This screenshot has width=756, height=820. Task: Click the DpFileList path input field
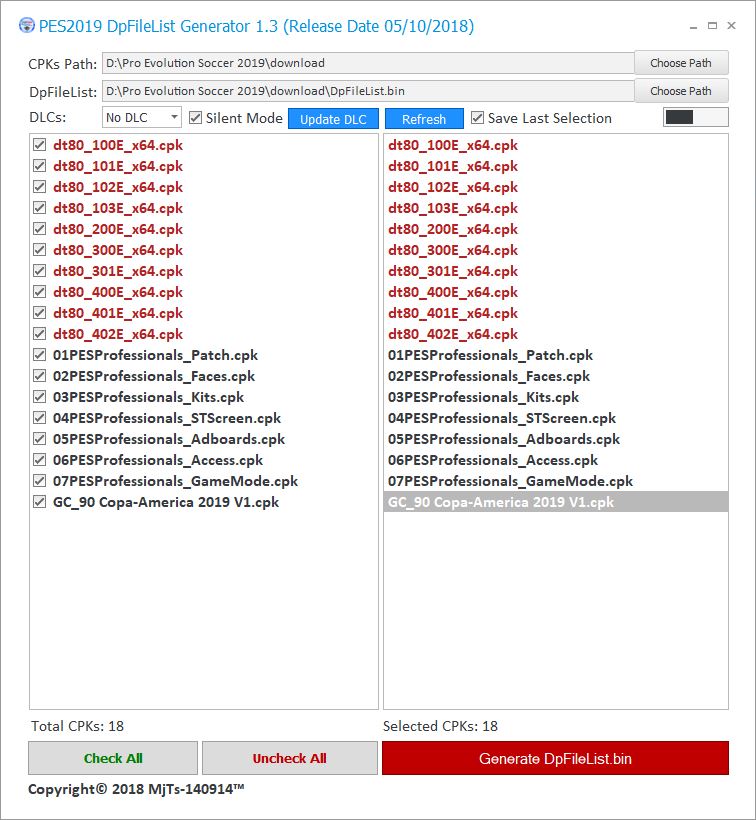click(x=368, y=91)
